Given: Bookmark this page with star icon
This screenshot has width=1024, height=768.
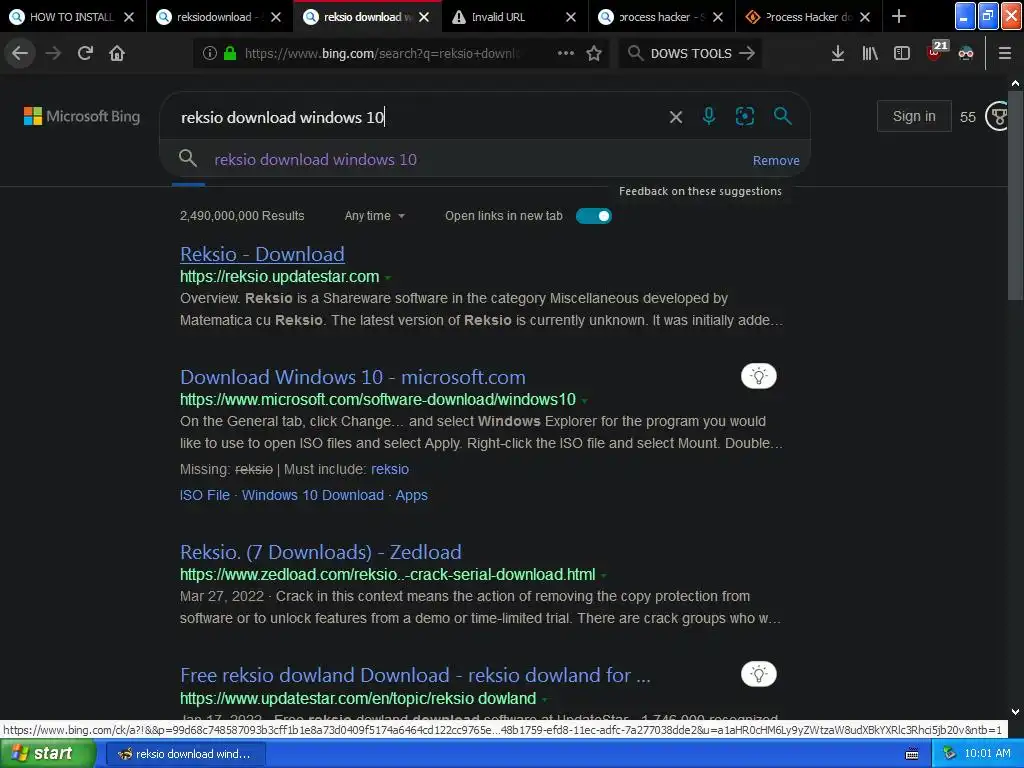Looking at the screenshot, I should (594, 53).
